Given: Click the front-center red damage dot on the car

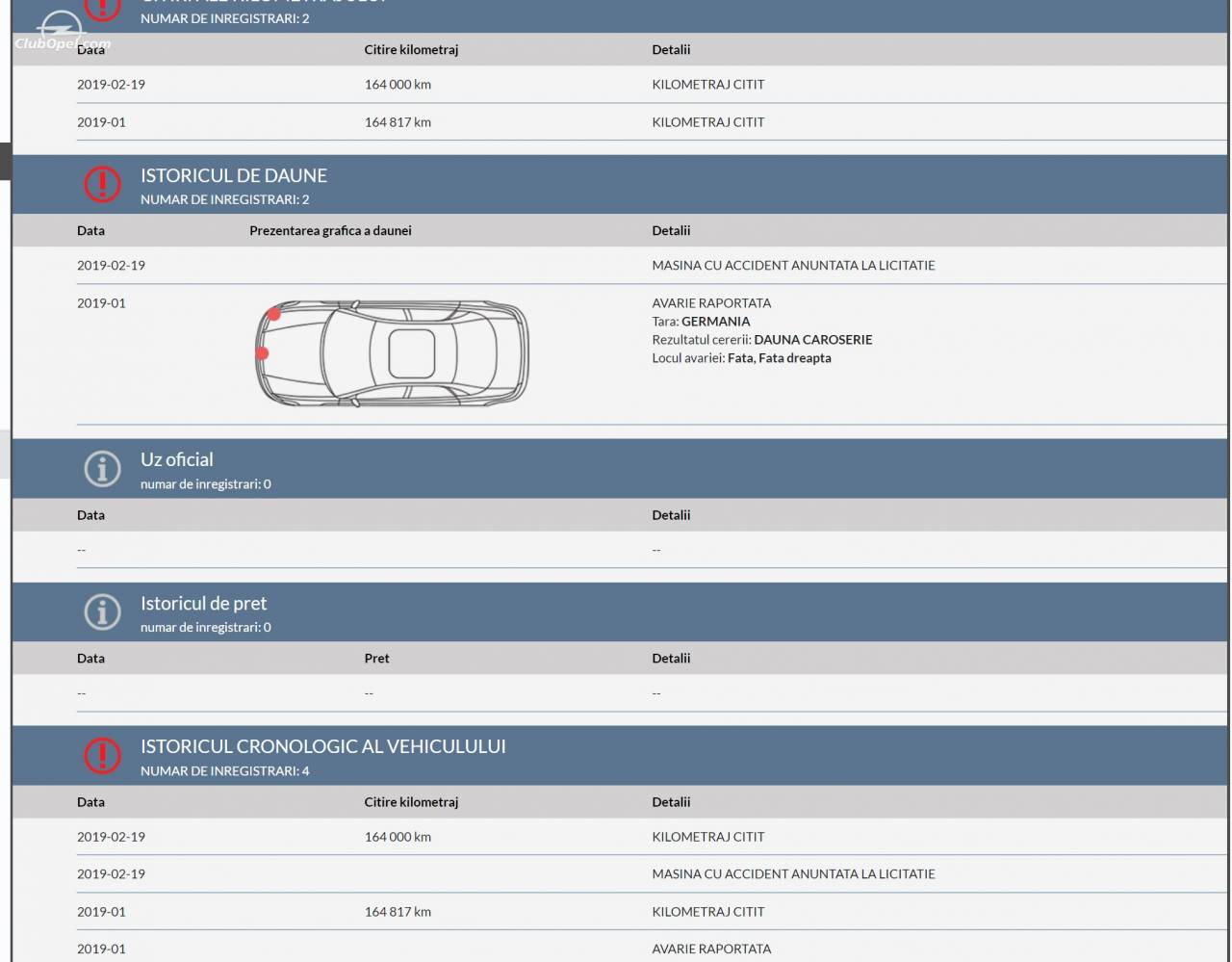Looking at the screenshot, I should 262,353.
